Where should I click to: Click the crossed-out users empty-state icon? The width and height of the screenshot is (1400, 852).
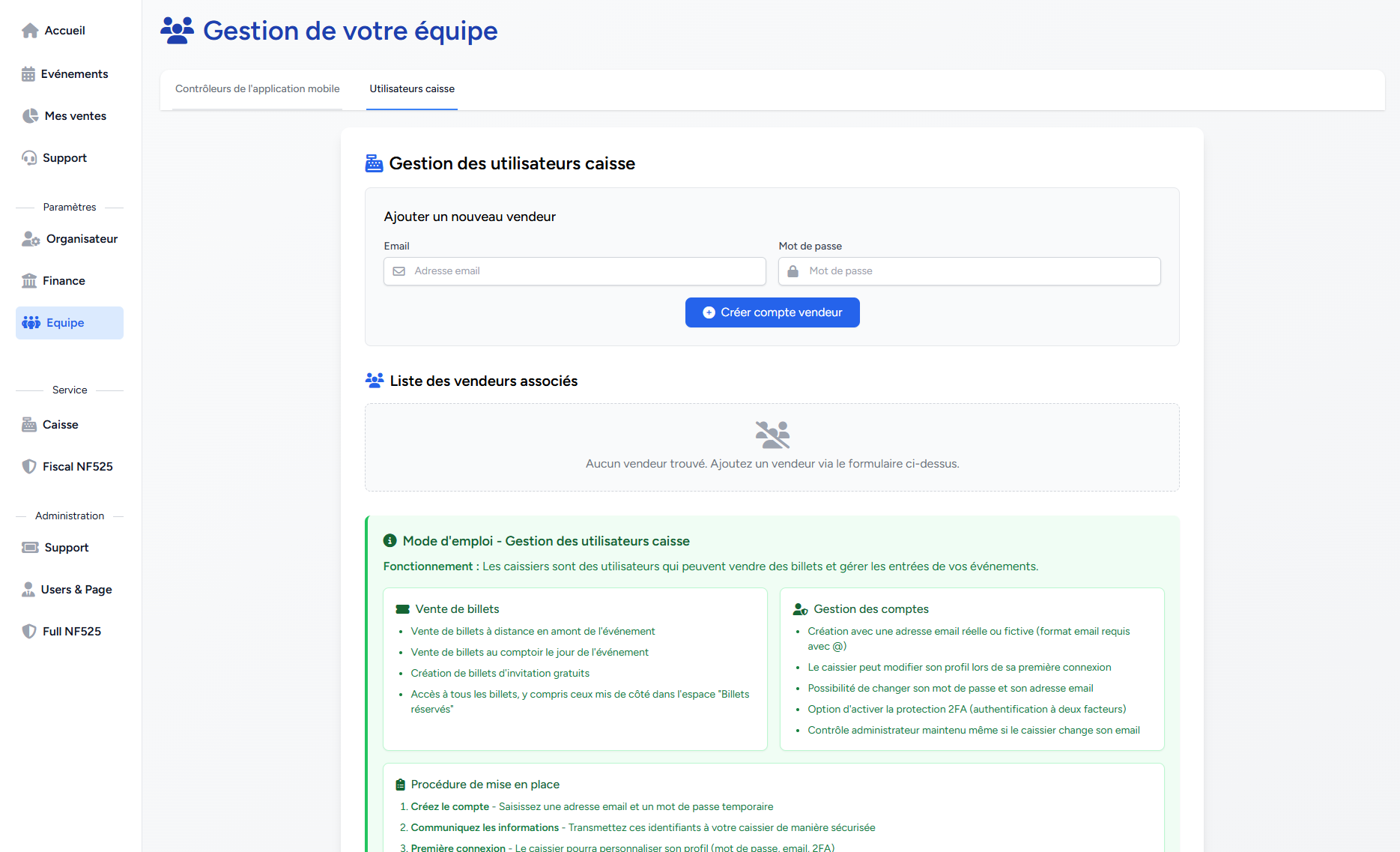[x=772, y=435]
